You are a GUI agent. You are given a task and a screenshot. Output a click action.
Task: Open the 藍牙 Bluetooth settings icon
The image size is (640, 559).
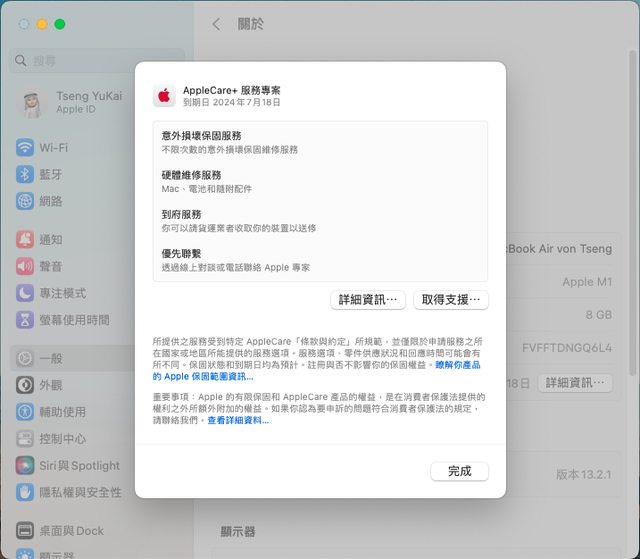pos(25,174)
